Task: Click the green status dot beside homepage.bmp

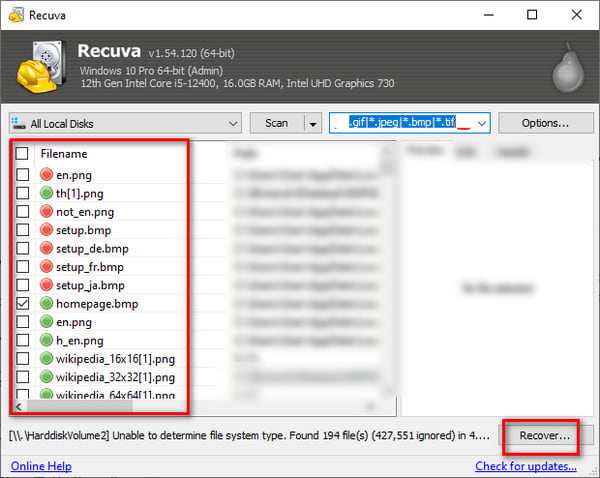Action: [x=46, y=303]
